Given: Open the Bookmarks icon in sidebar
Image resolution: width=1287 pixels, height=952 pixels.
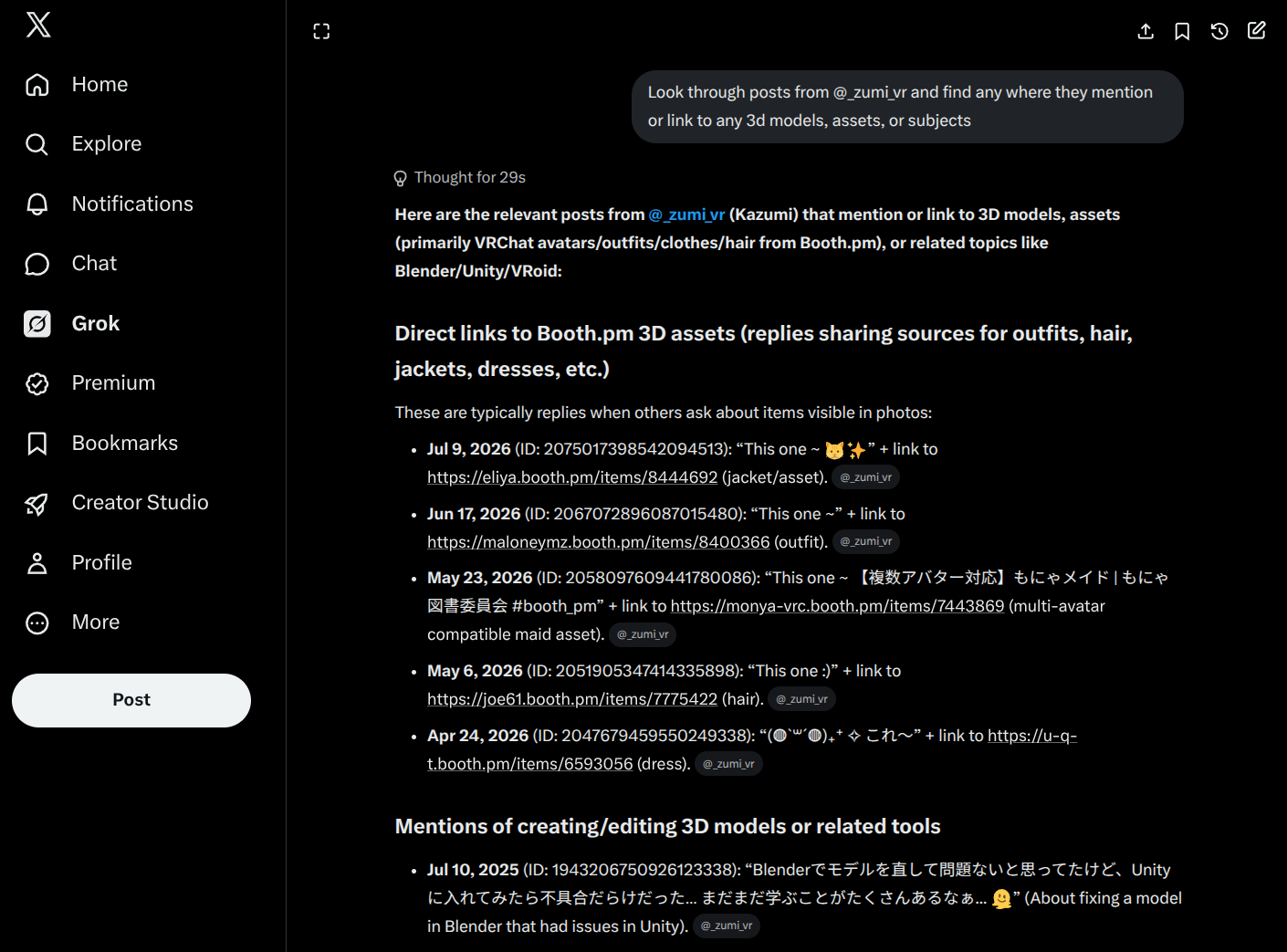Looking at the screenshot, I should pyautogui.click(x=37, y=444).
